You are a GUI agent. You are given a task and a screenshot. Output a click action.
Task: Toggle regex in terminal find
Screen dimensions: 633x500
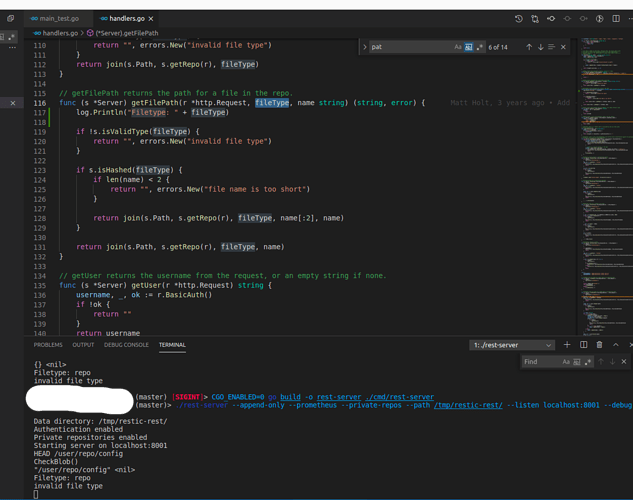[588, 362]
